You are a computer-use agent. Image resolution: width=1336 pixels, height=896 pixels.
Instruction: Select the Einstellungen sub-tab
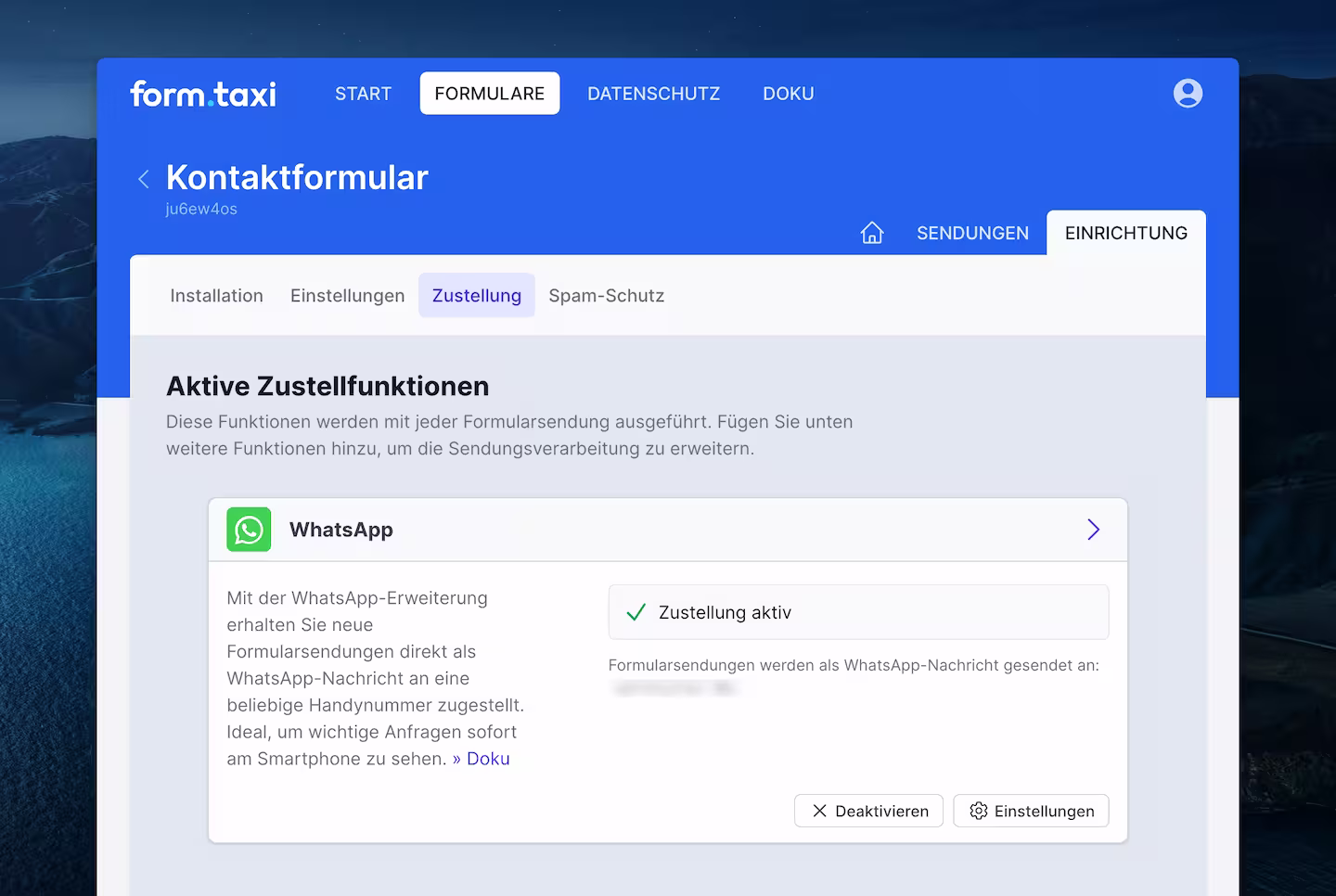point(347,295)
